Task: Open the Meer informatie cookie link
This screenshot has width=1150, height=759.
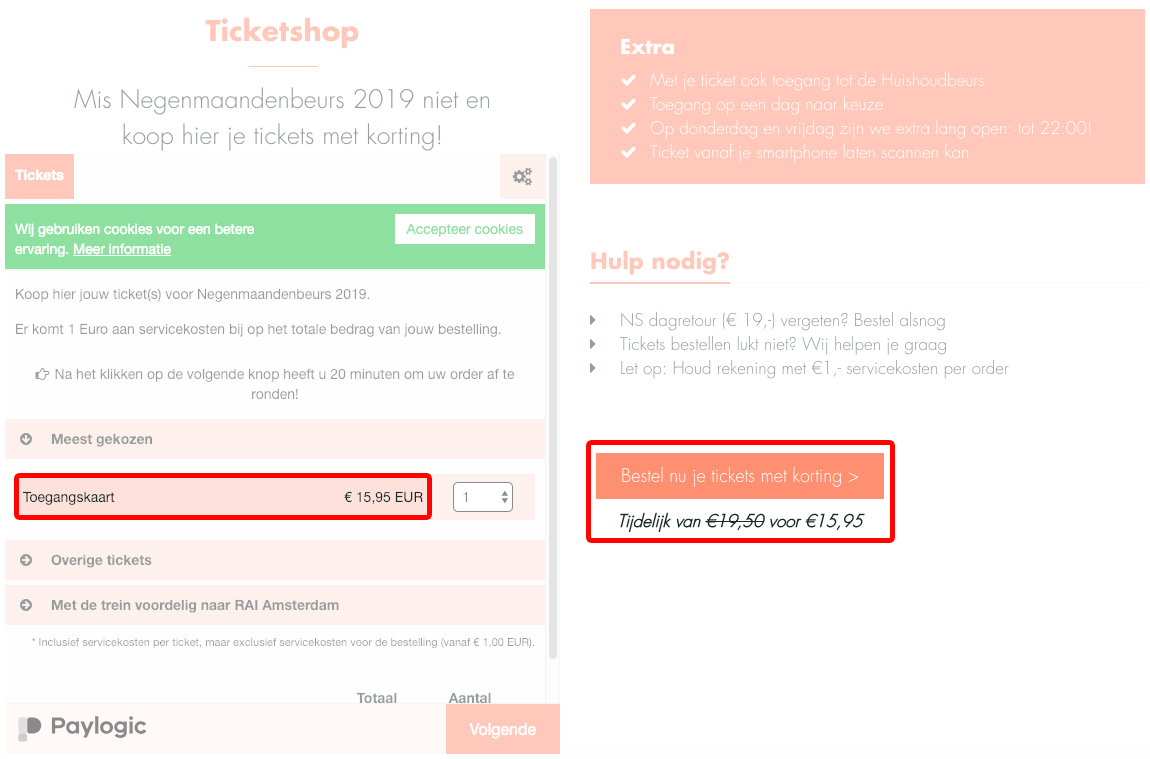Action: (122, 249)
